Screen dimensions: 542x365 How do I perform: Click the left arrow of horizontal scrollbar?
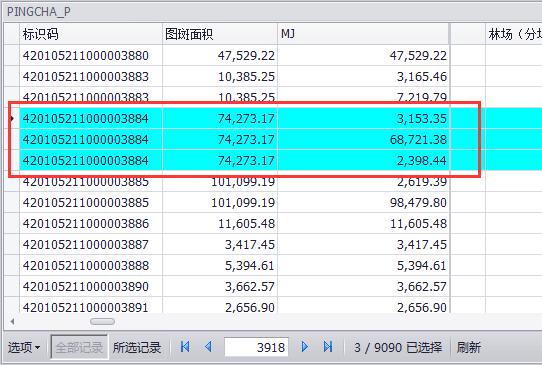pyautogui.click(x=12, y=322)
